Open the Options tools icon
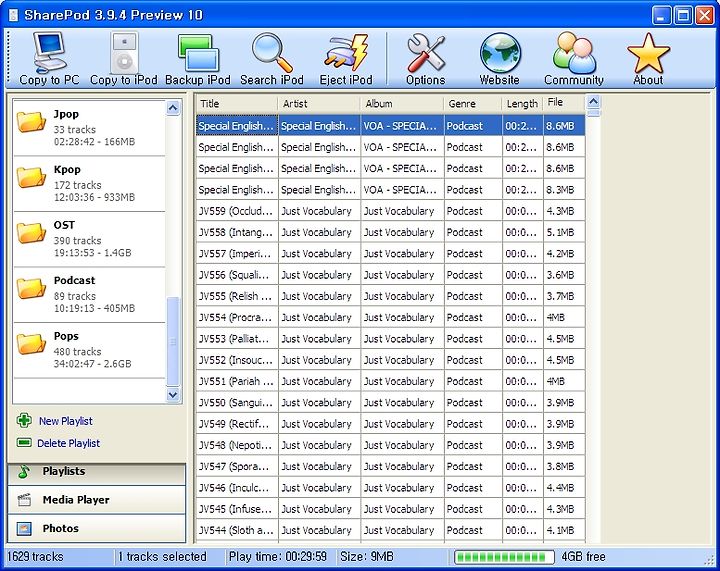The width and height of the screenshot is (720, 571). tap(426, 52)
